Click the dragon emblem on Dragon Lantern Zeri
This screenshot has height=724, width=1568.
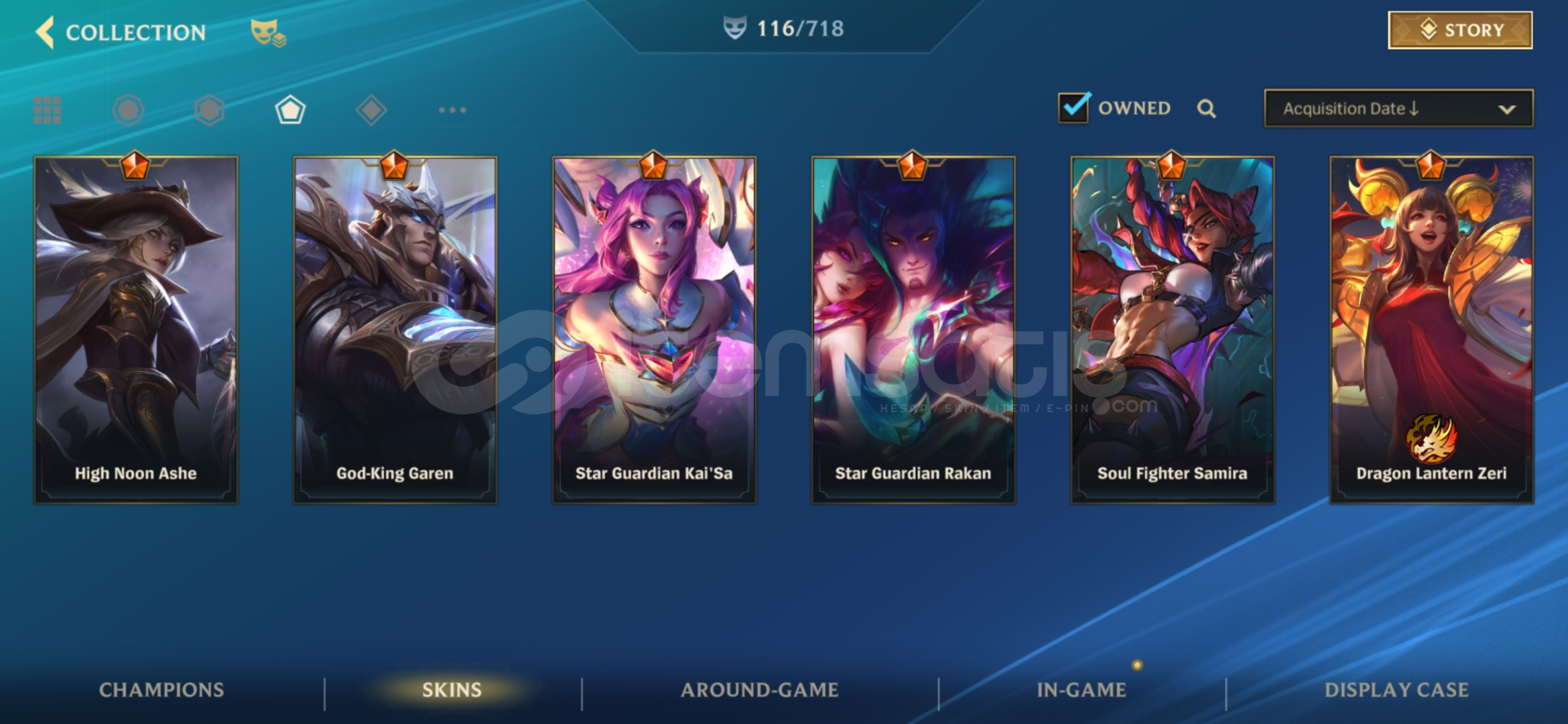1431,438
